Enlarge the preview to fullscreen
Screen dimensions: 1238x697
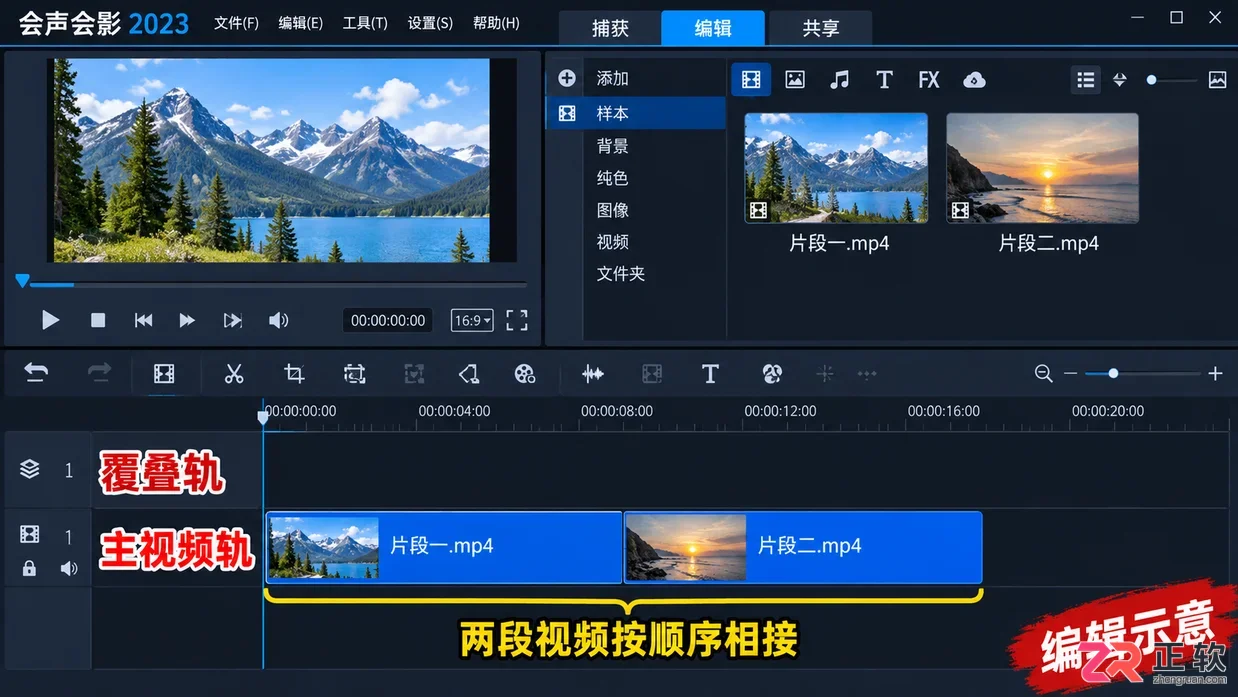[x=516, y=320]
